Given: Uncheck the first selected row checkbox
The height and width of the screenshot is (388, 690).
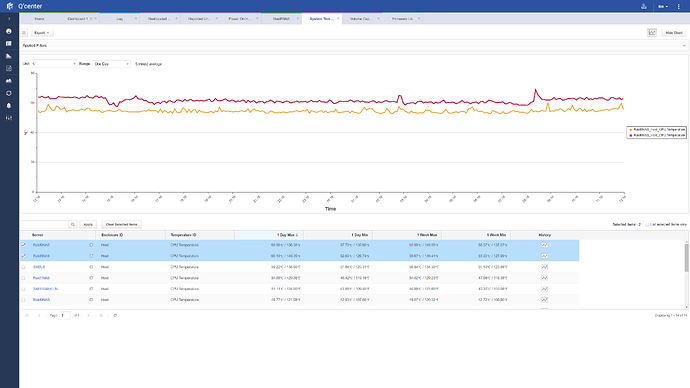Looking at the screenshot, I should click(x=24, y=245).
